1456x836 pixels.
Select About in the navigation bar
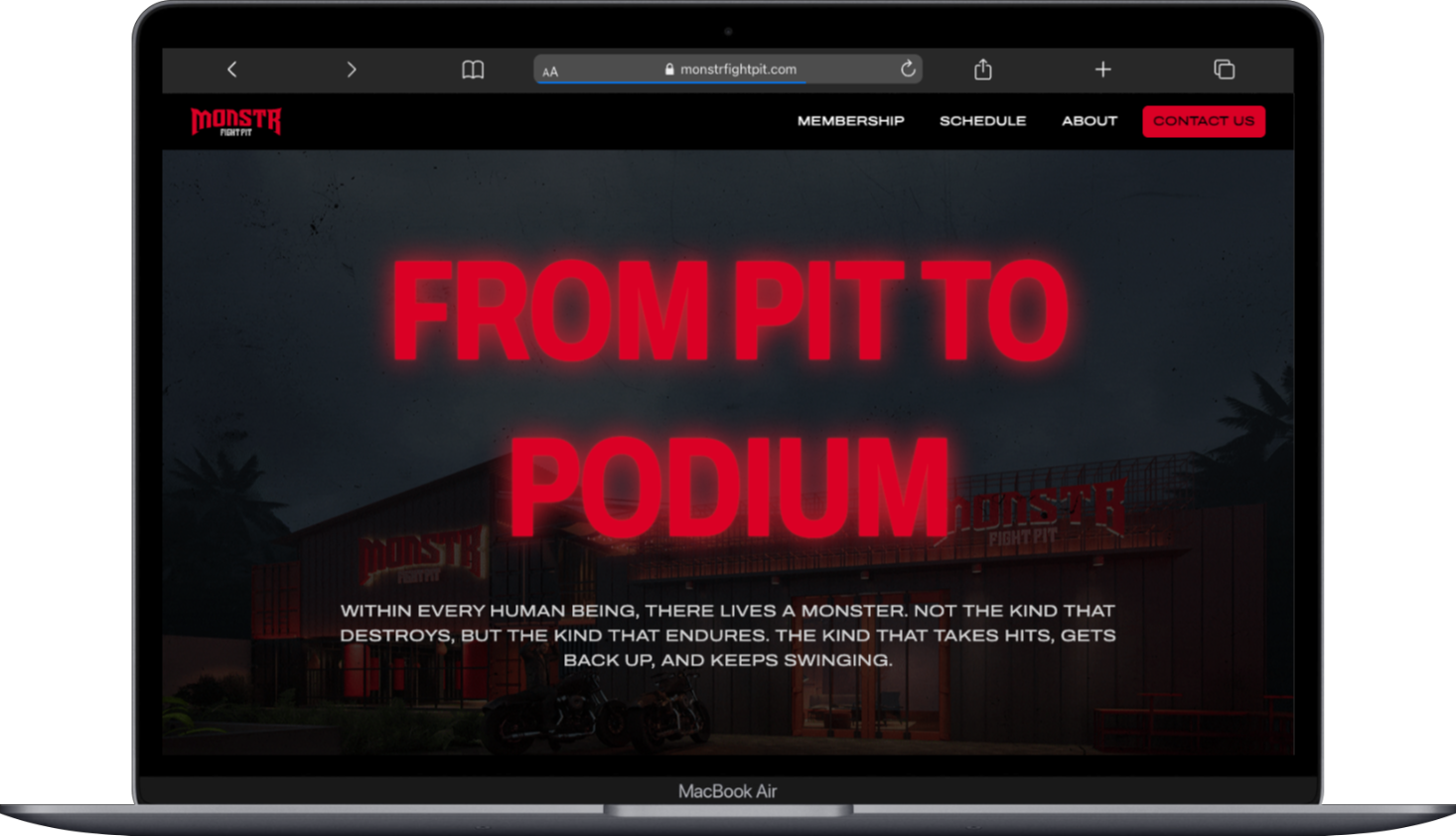pyautogui.click(x=1089, y=121)
